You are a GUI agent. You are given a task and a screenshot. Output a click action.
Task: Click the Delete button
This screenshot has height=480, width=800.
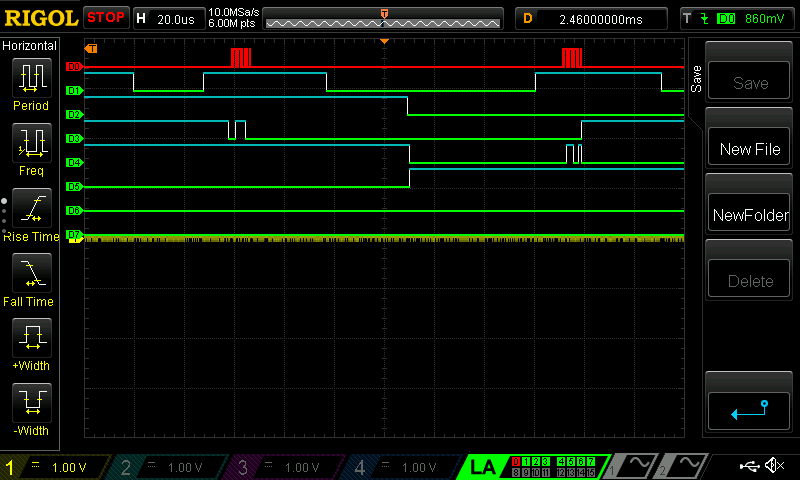pyautogui.click(x=749, y=279)
